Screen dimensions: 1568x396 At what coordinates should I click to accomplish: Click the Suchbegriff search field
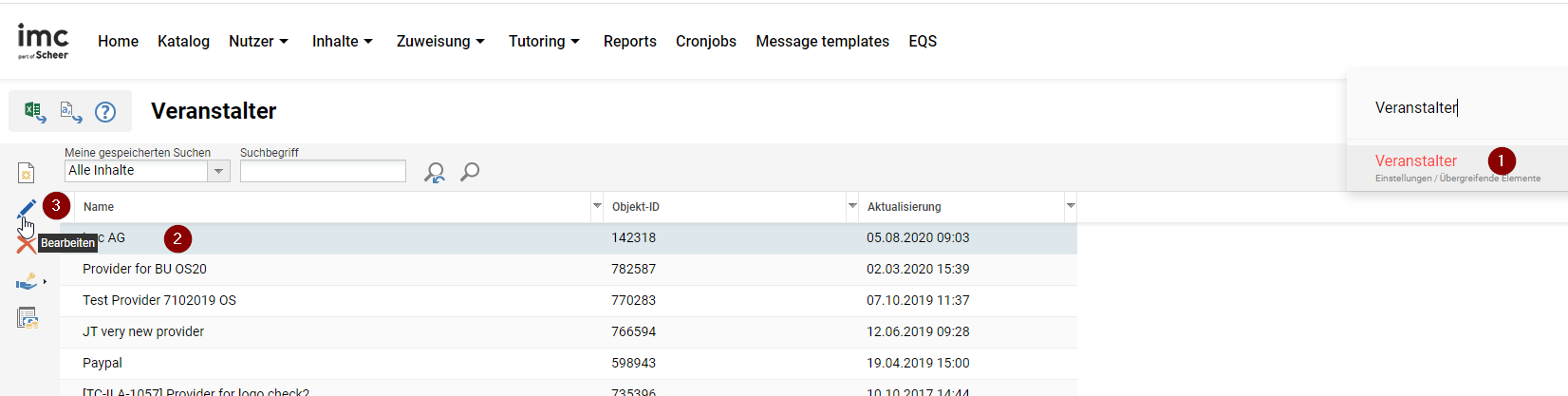tap(323, 171)
